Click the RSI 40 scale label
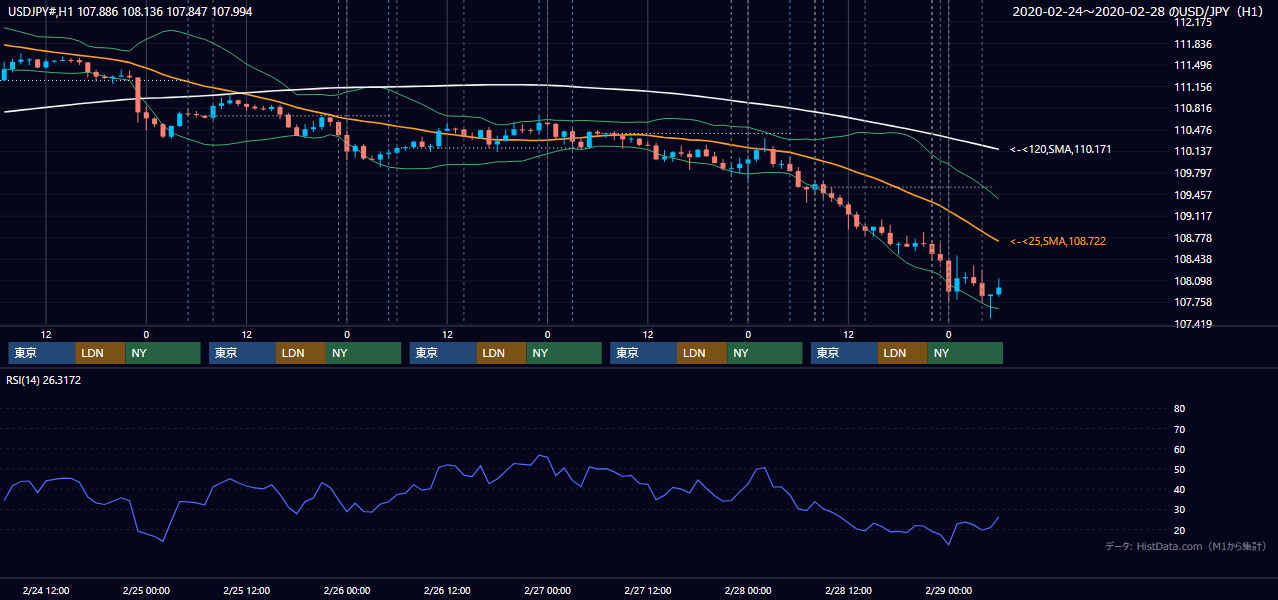Image resolution: width=1278 pixels, height=600 pixels. pos(1179,490)
